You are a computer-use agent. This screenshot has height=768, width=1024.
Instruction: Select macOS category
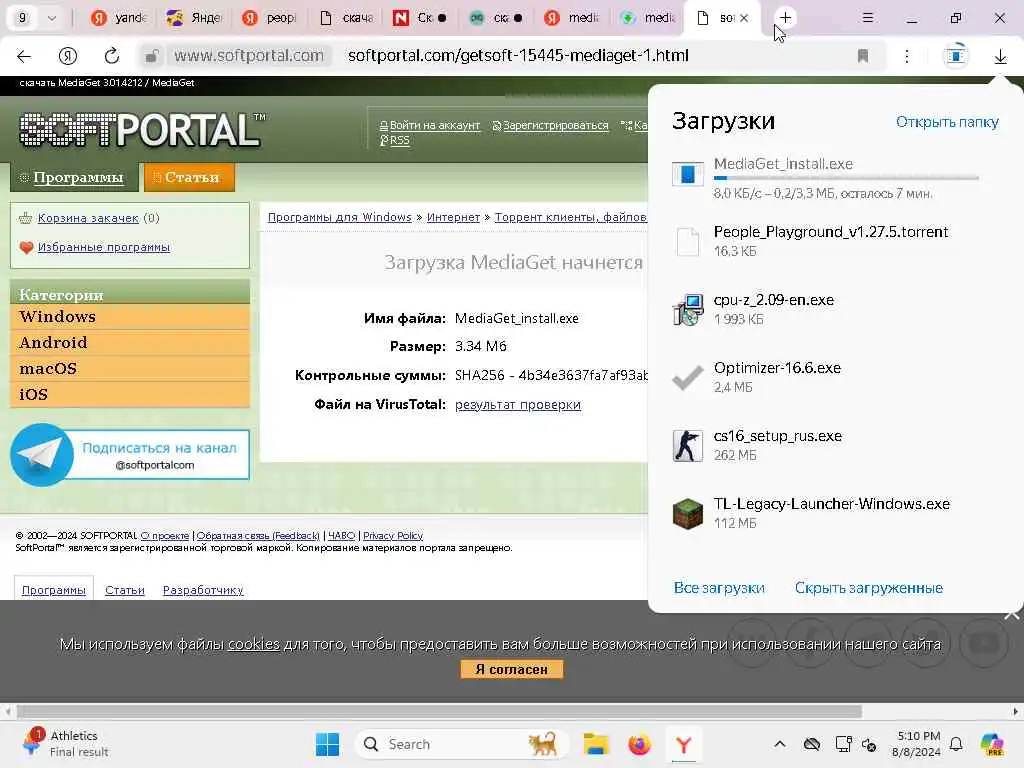130,369
